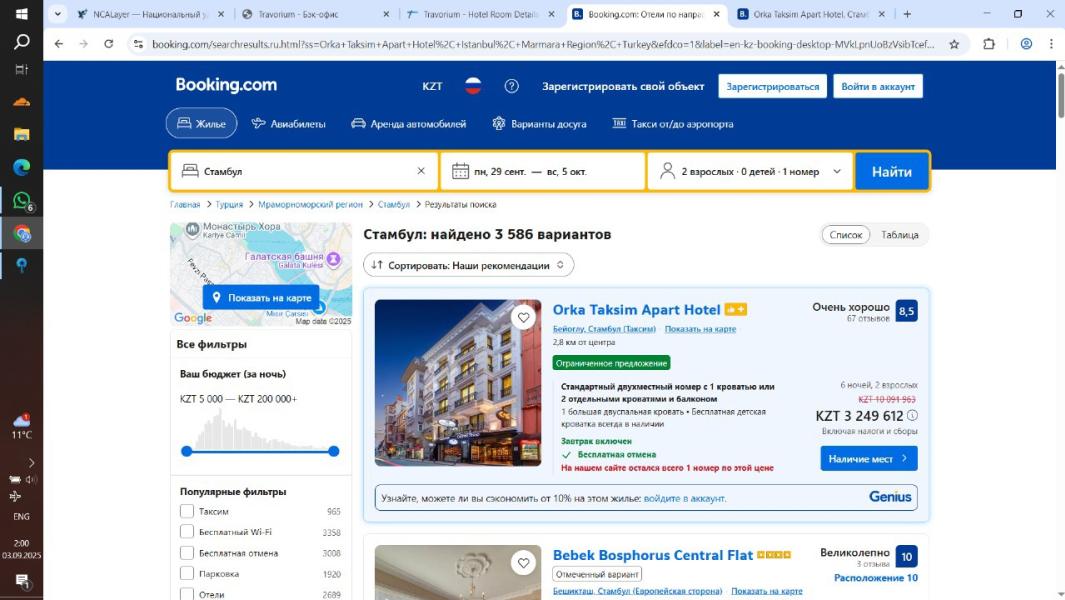Viewport: 1065px width, 600px height.
Task: Open Orka Taksim Apart Hotel title link
Action: click(x=636, y=310)
